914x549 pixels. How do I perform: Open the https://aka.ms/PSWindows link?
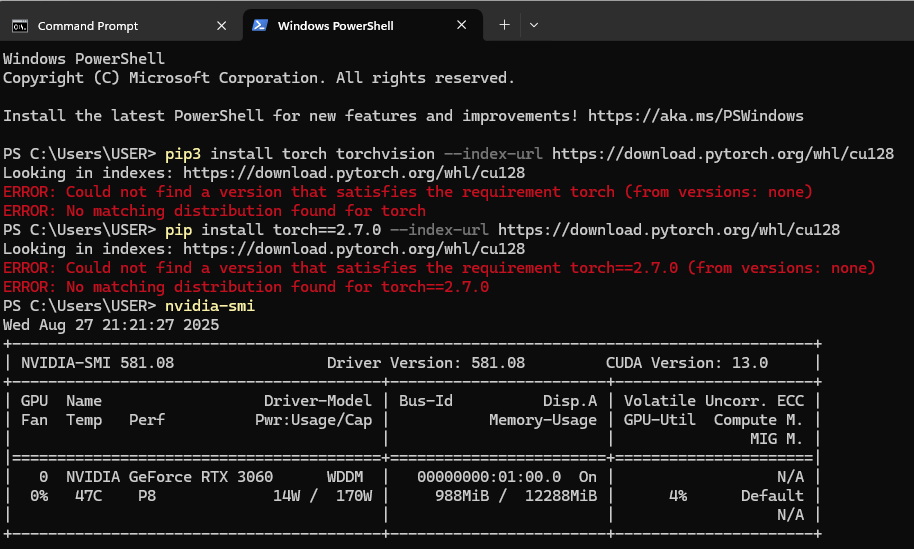695,116
